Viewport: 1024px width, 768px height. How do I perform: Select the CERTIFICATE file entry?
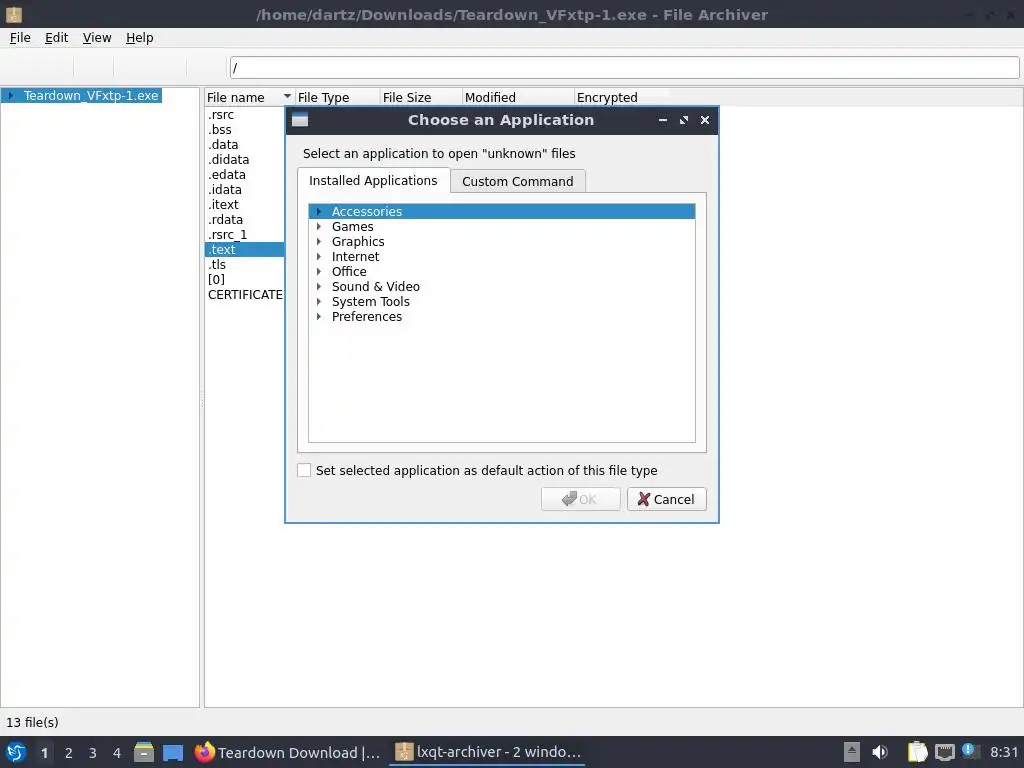coord(245,295)
